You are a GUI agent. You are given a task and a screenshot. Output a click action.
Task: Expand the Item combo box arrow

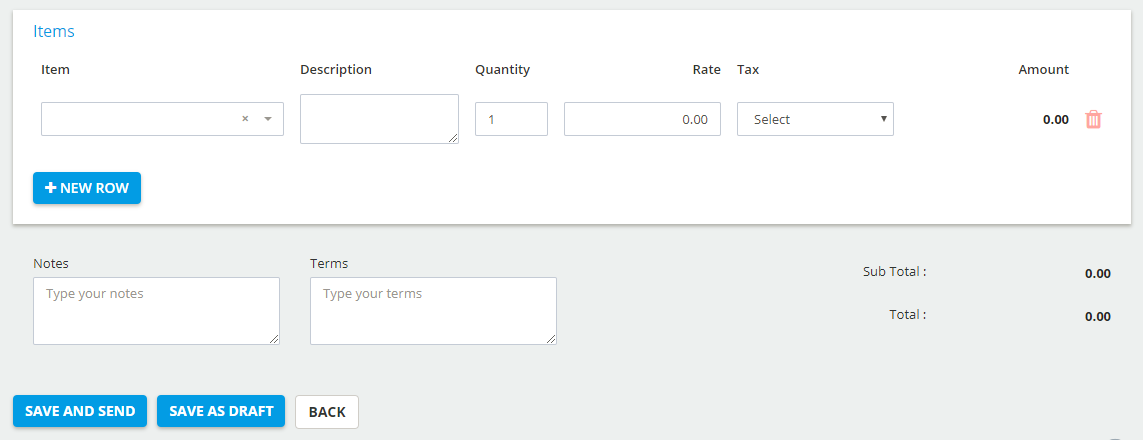(x=268, y=119)
